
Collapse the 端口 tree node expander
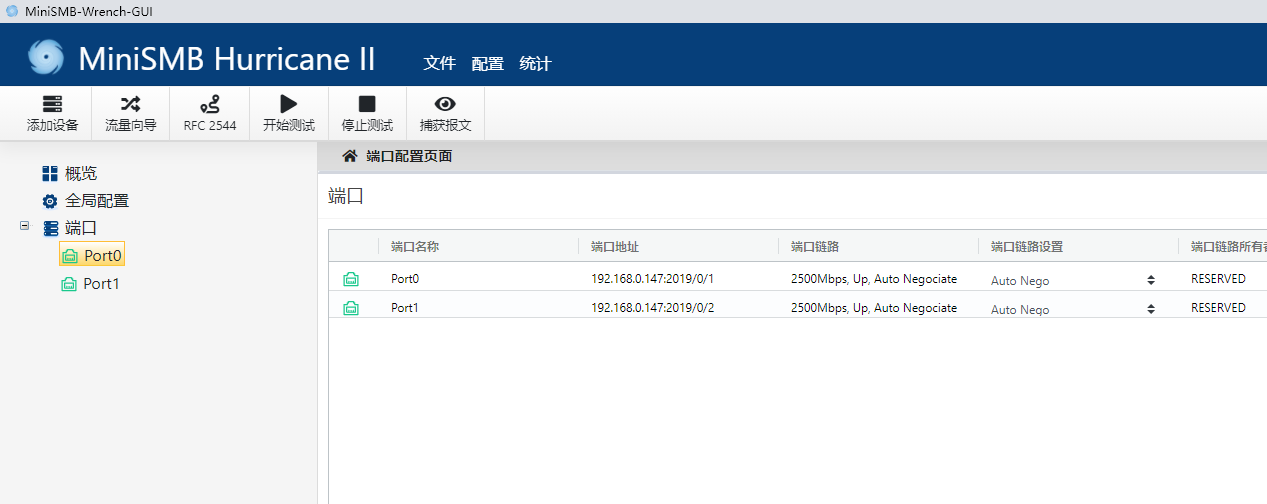click(24, 226)
